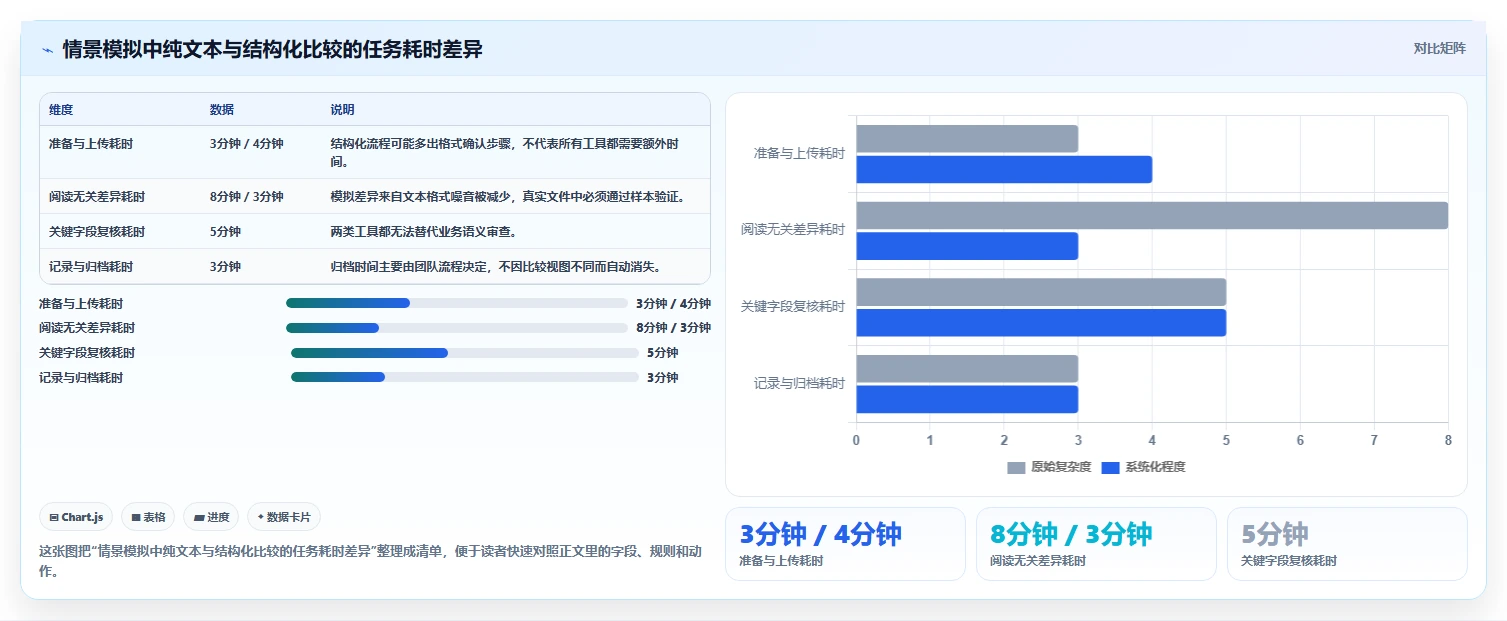
Task: Click the x-axis tick label 8
Action: [x=1448, y=441]
